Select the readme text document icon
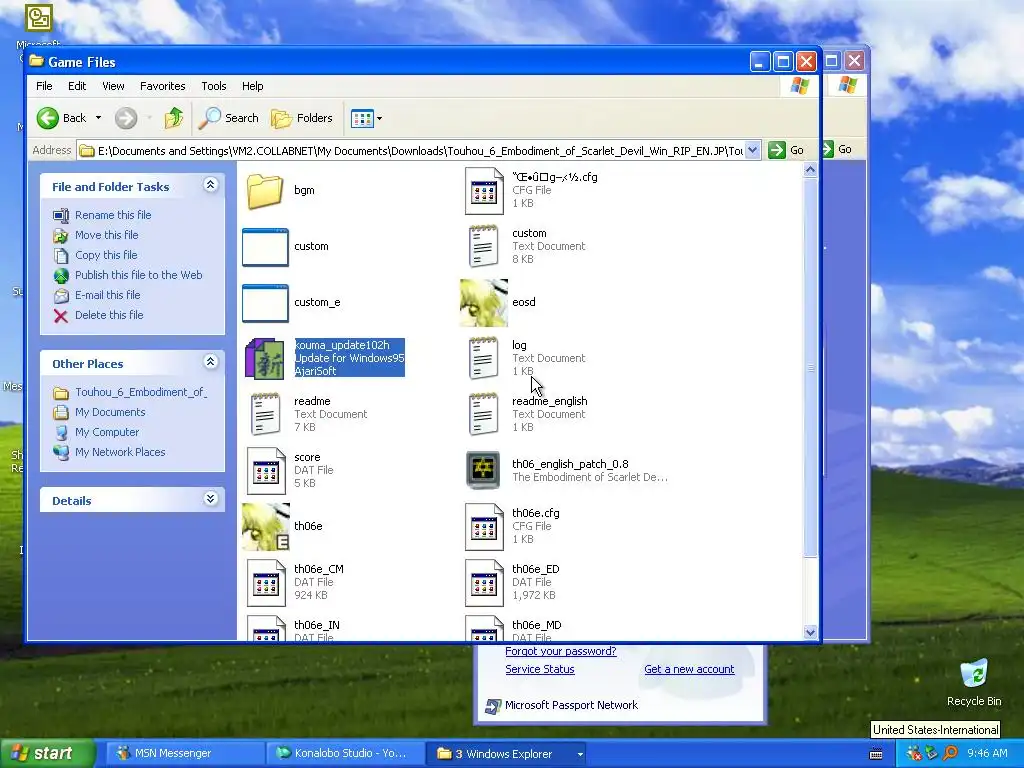Image resolution: width=1024 pixels, height=768 pixels. tap(265, 414)
